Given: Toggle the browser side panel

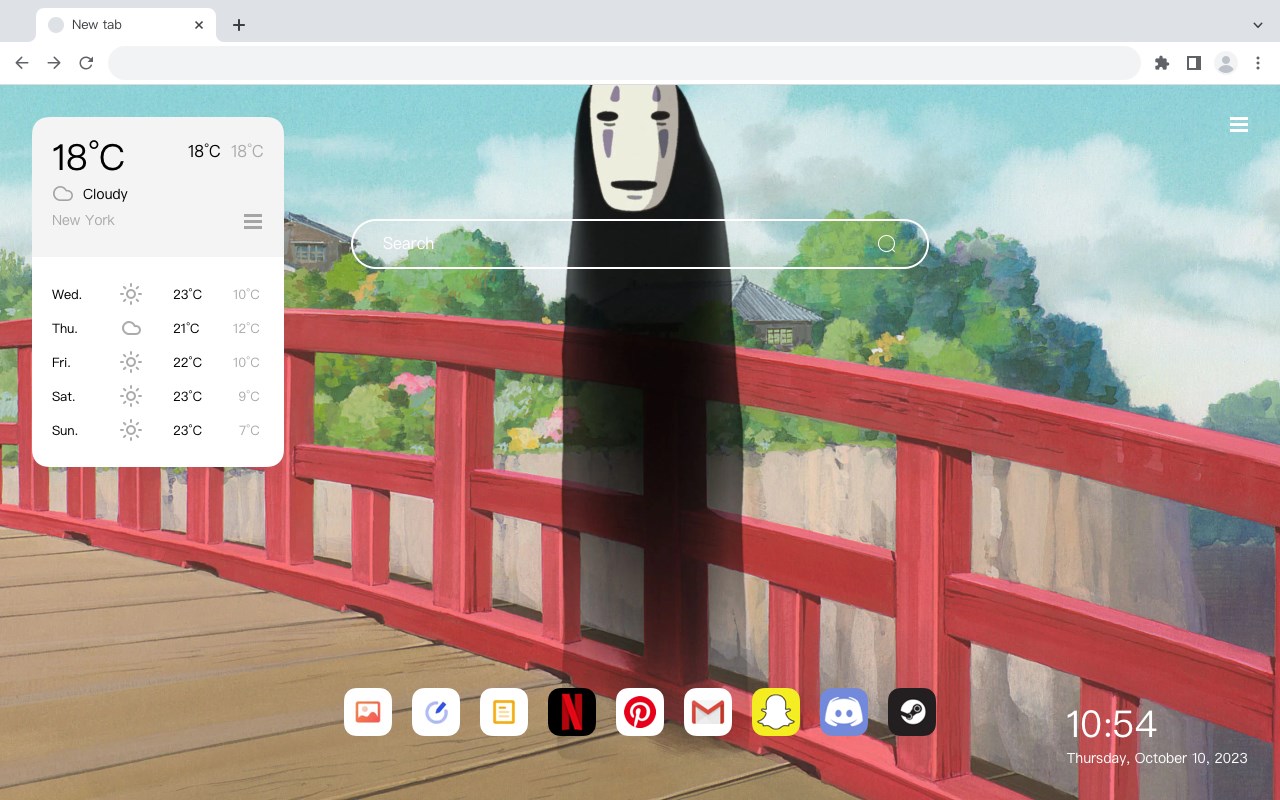Looking at the screenshot, I should [1194, 63].
